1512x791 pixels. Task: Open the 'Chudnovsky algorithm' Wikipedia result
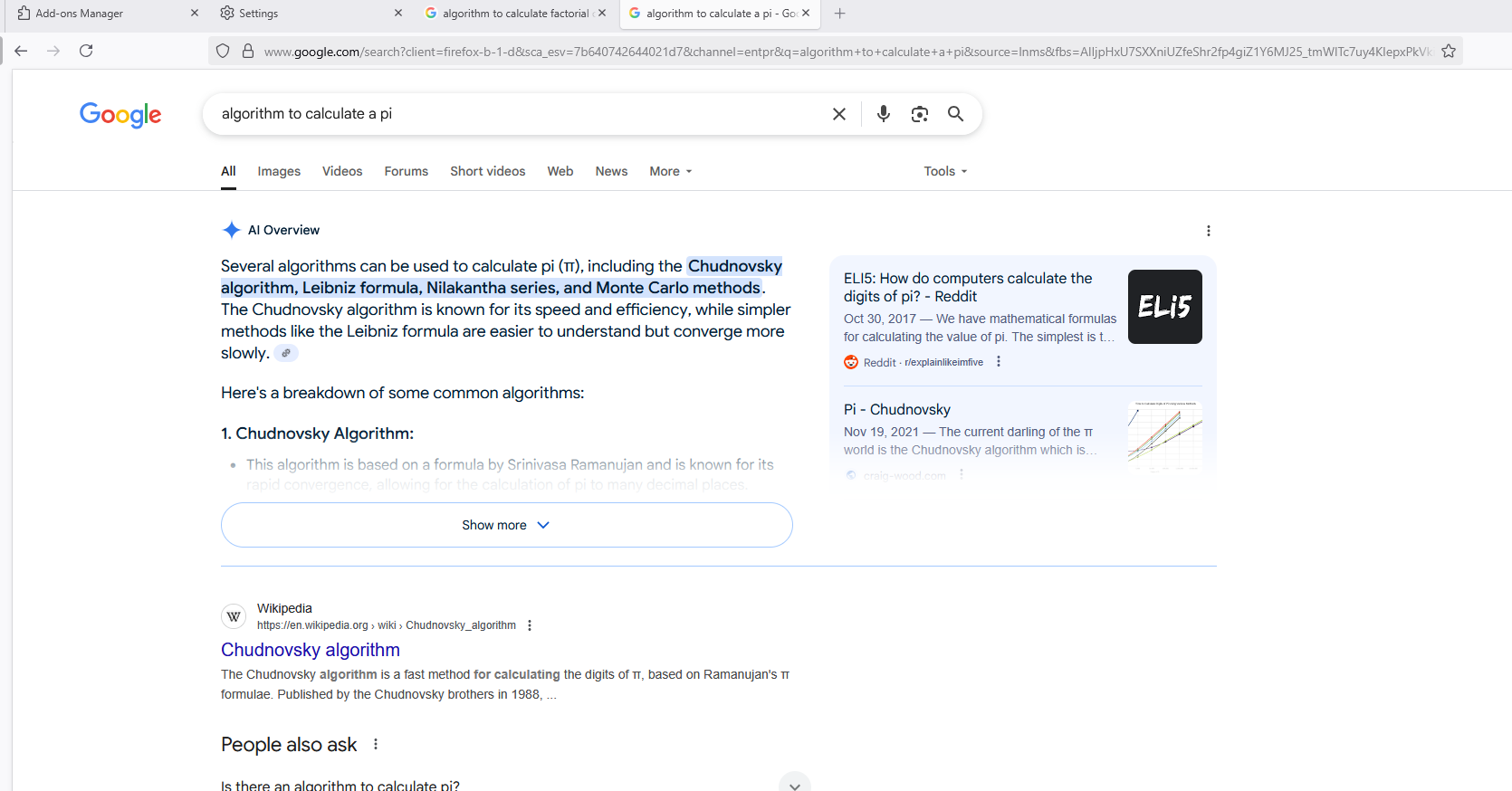pyautogui.click(x=311, y=650)
